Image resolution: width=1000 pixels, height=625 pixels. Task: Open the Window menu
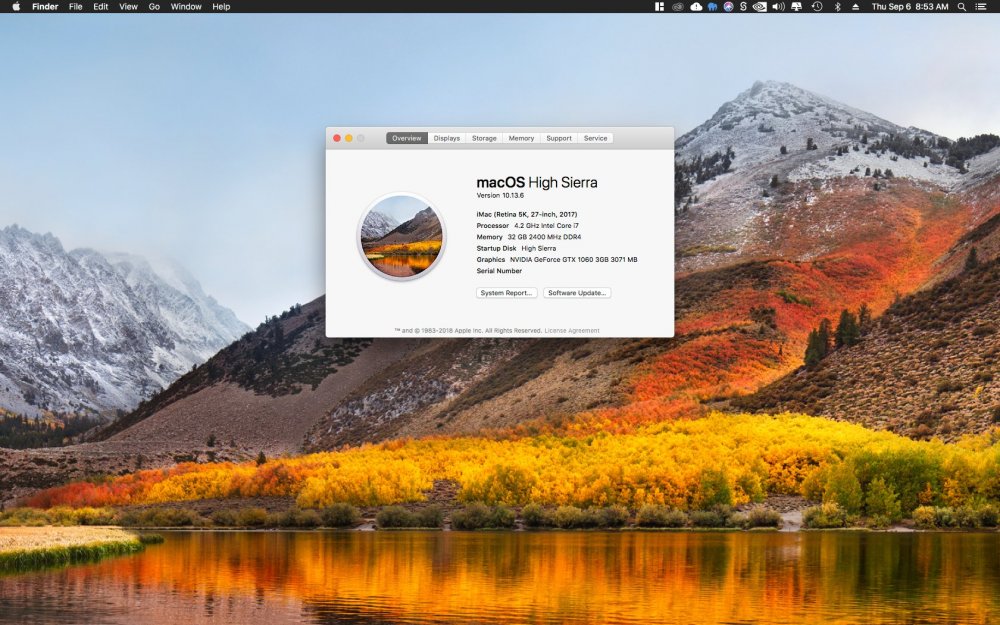(x=186, y=6)
